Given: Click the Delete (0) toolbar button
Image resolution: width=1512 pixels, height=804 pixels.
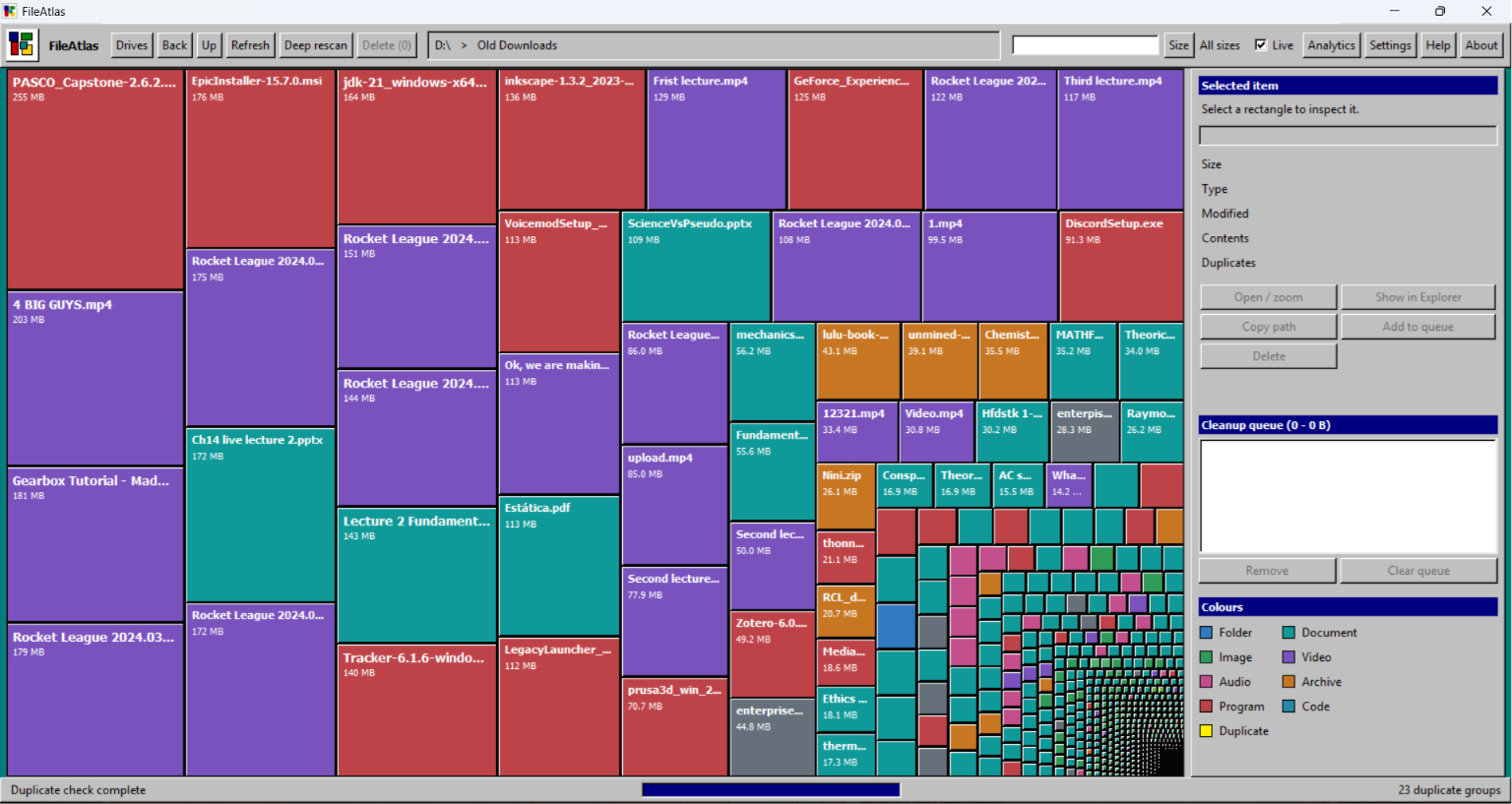Looking at the screenshot, I should point(386,45).
